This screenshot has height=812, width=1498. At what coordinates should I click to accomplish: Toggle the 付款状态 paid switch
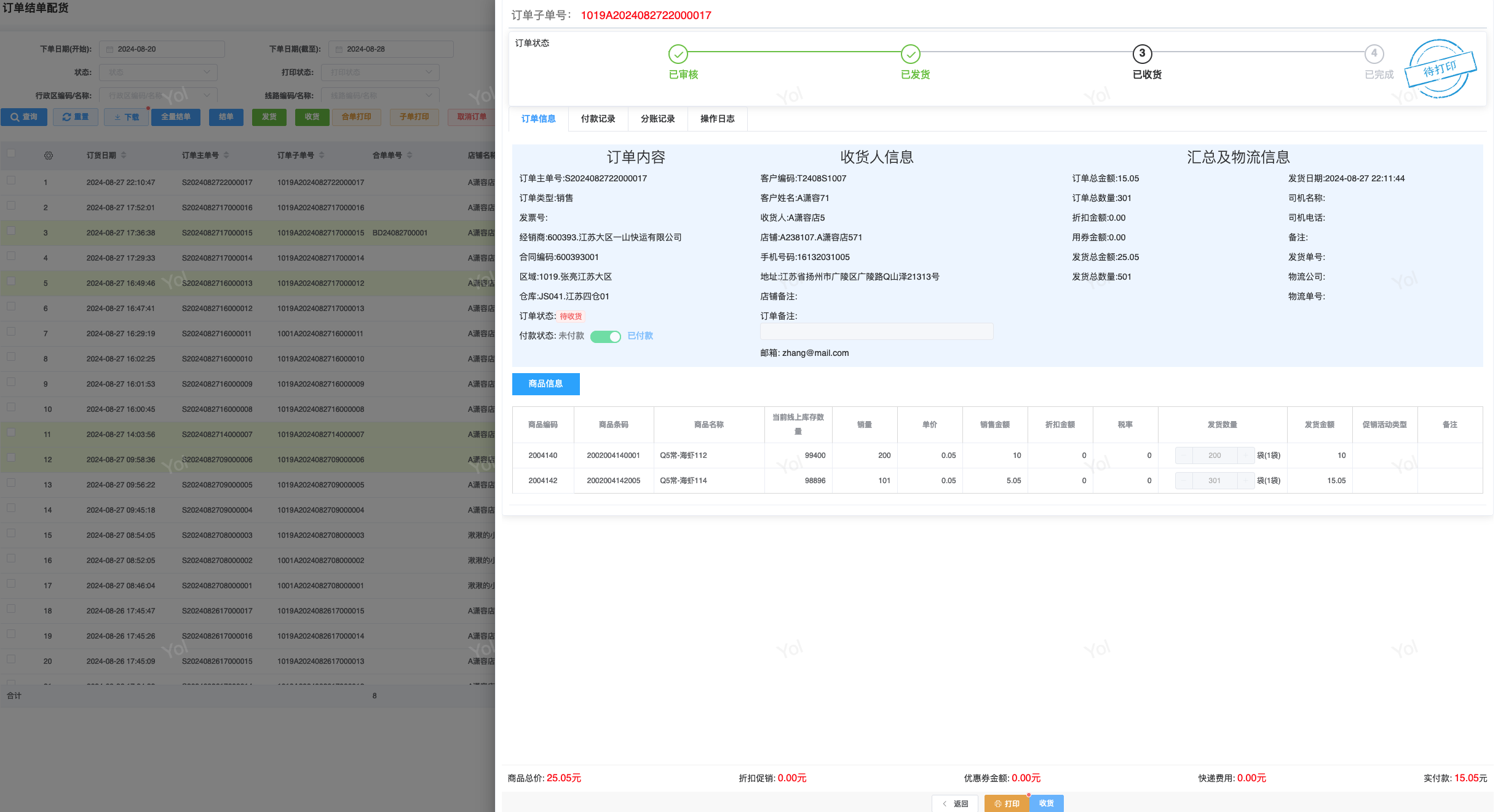[605, 336]
